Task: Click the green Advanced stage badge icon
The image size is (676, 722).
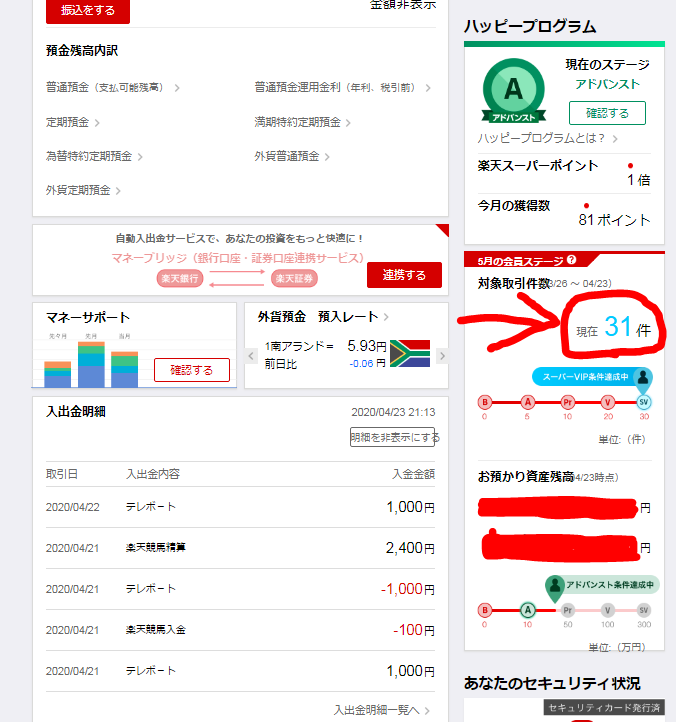Action: coord(512,93)
